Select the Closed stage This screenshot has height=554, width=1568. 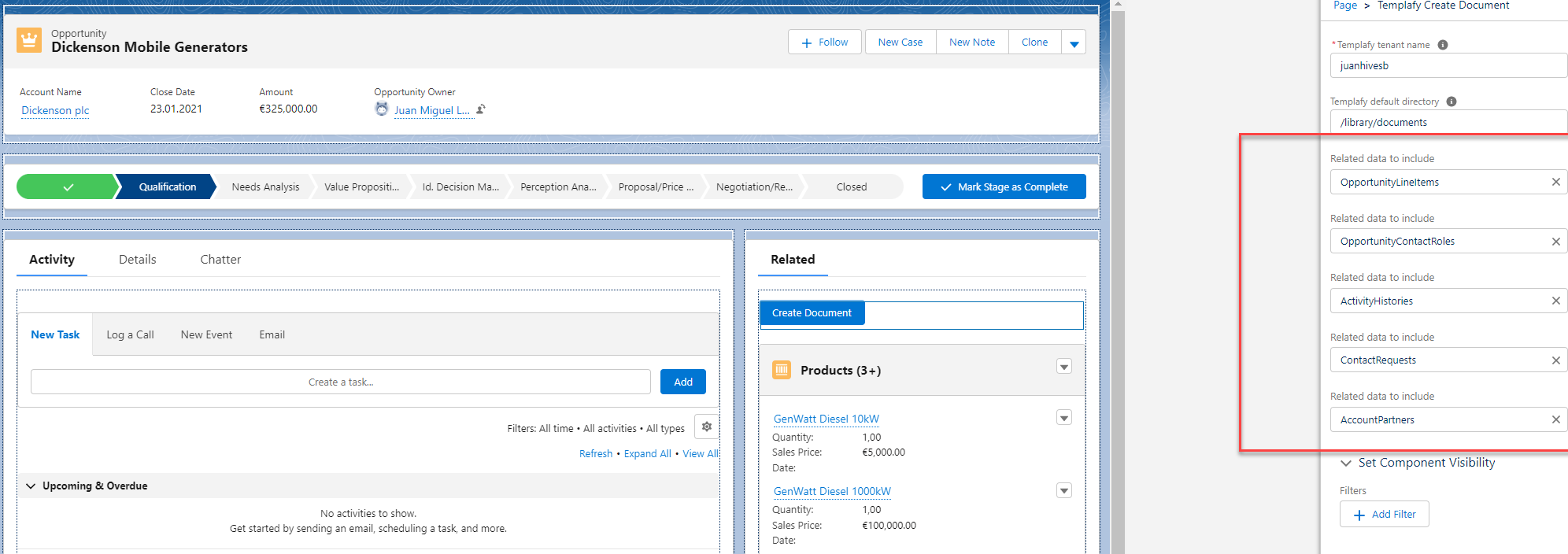click(x=852, y=187)
